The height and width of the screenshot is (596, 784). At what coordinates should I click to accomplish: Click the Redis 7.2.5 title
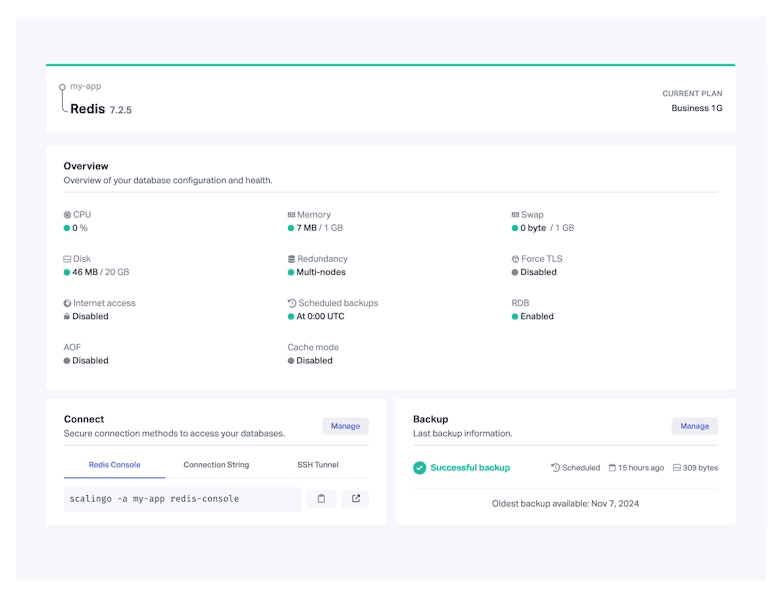(x=101, y=109)
